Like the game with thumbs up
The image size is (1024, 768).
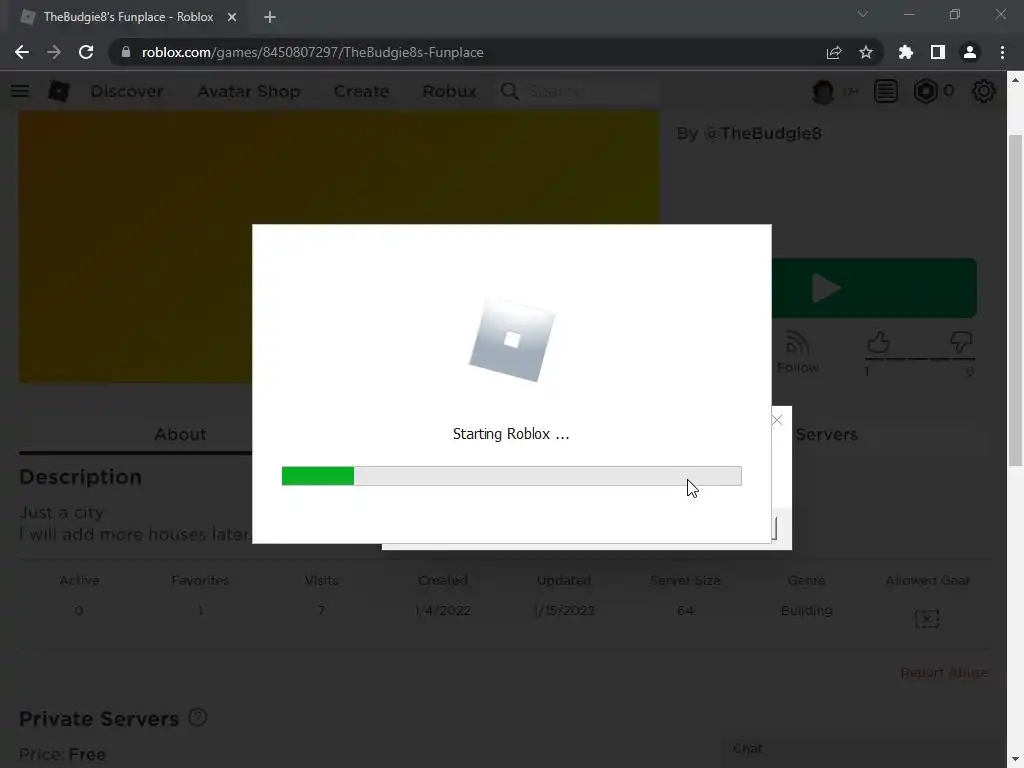878,342
